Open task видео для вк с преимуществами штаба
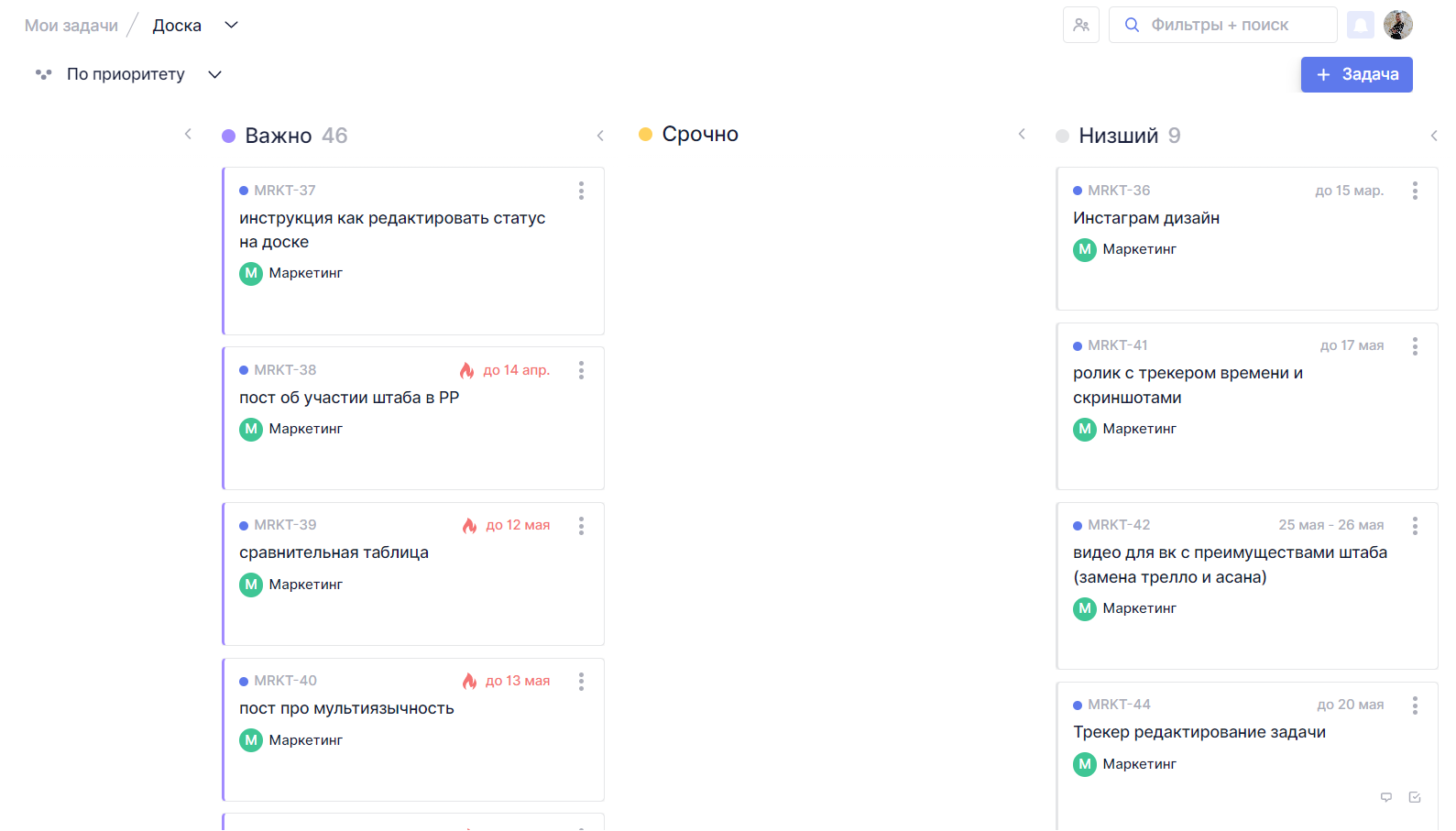1456x831 pixels. pyautogui.click(x=1230, y=564)
